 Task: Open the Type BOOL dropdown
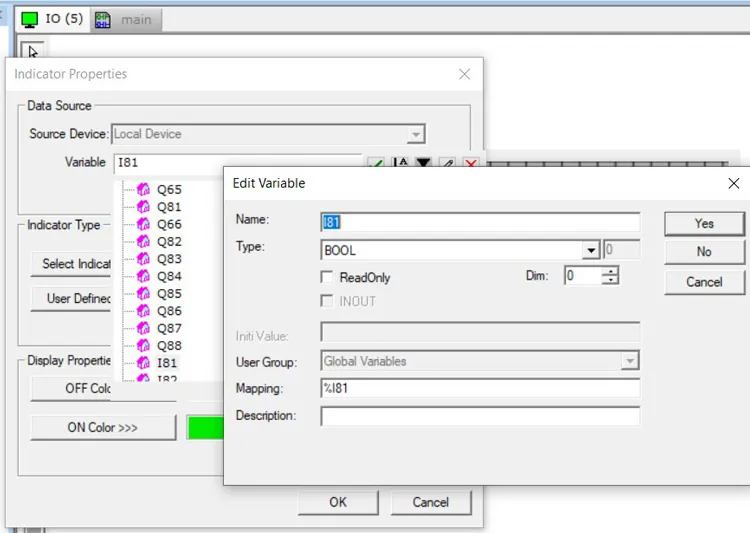592,251
